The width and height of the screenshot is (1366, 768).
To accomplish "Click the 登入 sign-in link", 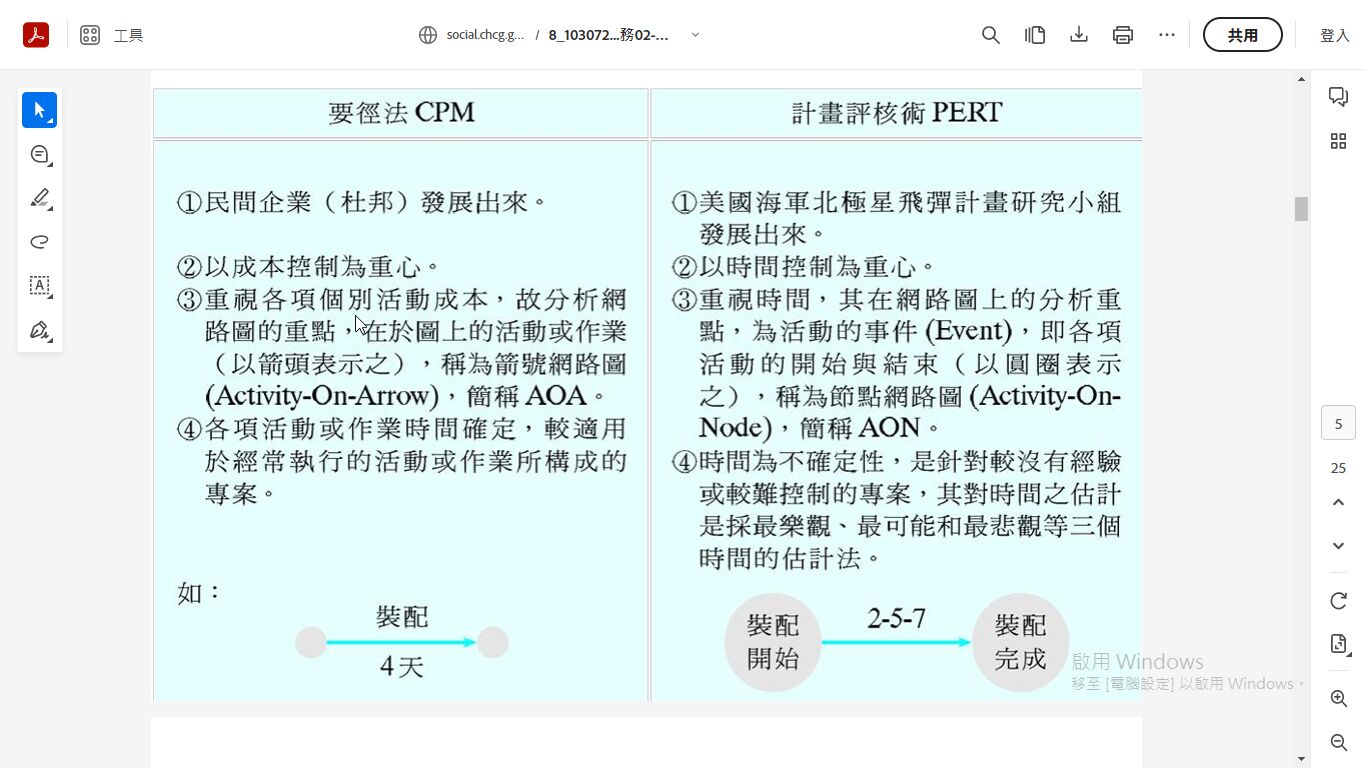I will coord(1335,35).
